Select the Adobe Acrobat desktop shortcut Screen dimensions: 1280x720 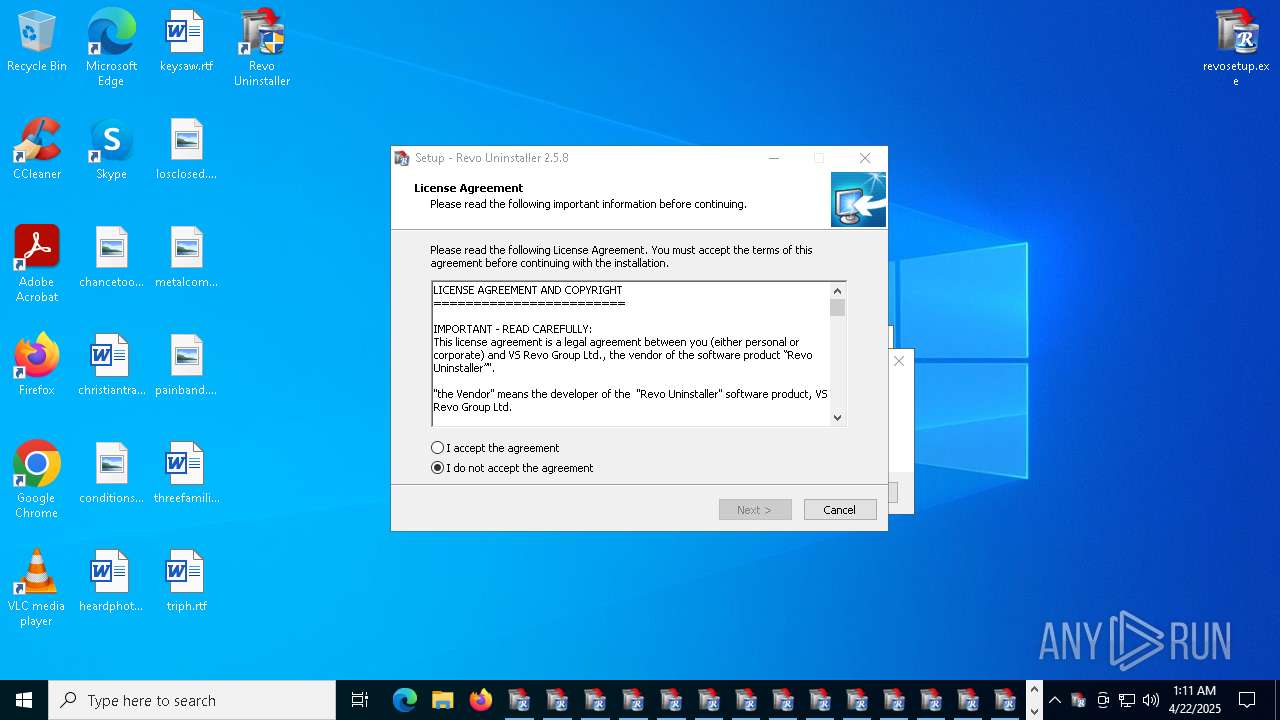tap(37, 264)
